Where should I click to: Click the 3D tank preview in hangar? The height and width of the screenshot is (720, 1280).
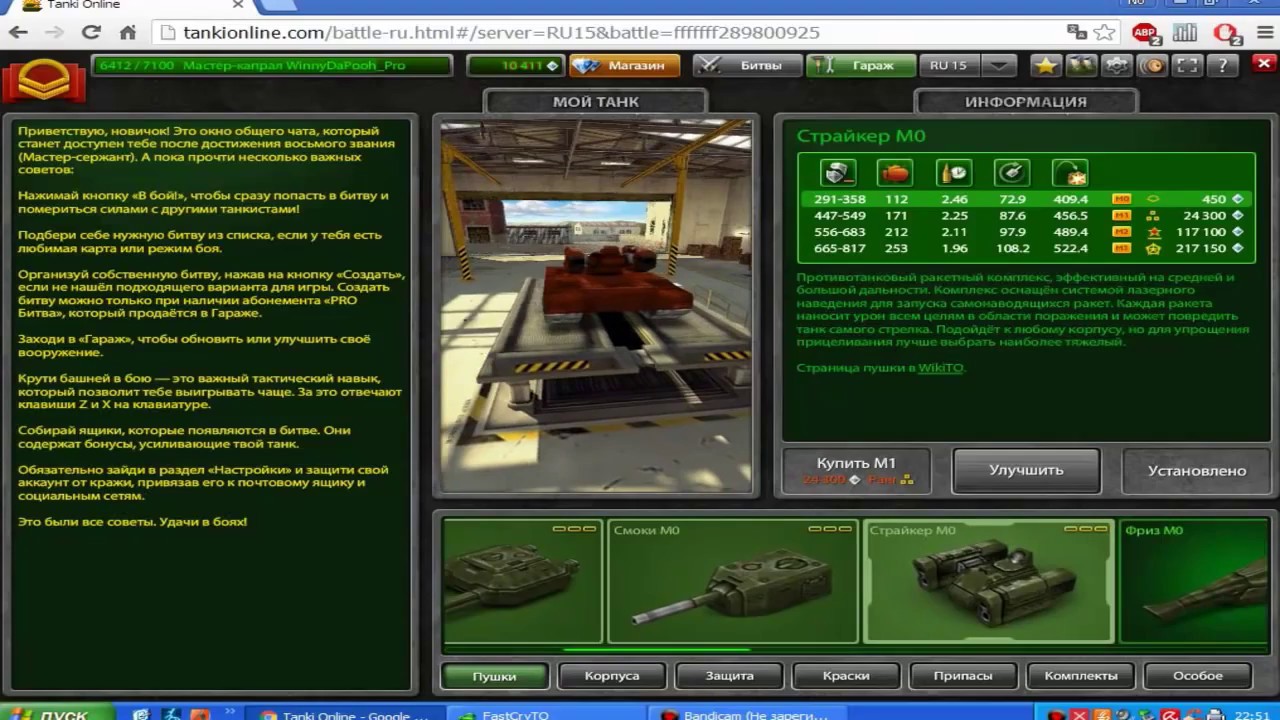click(596, 307)
